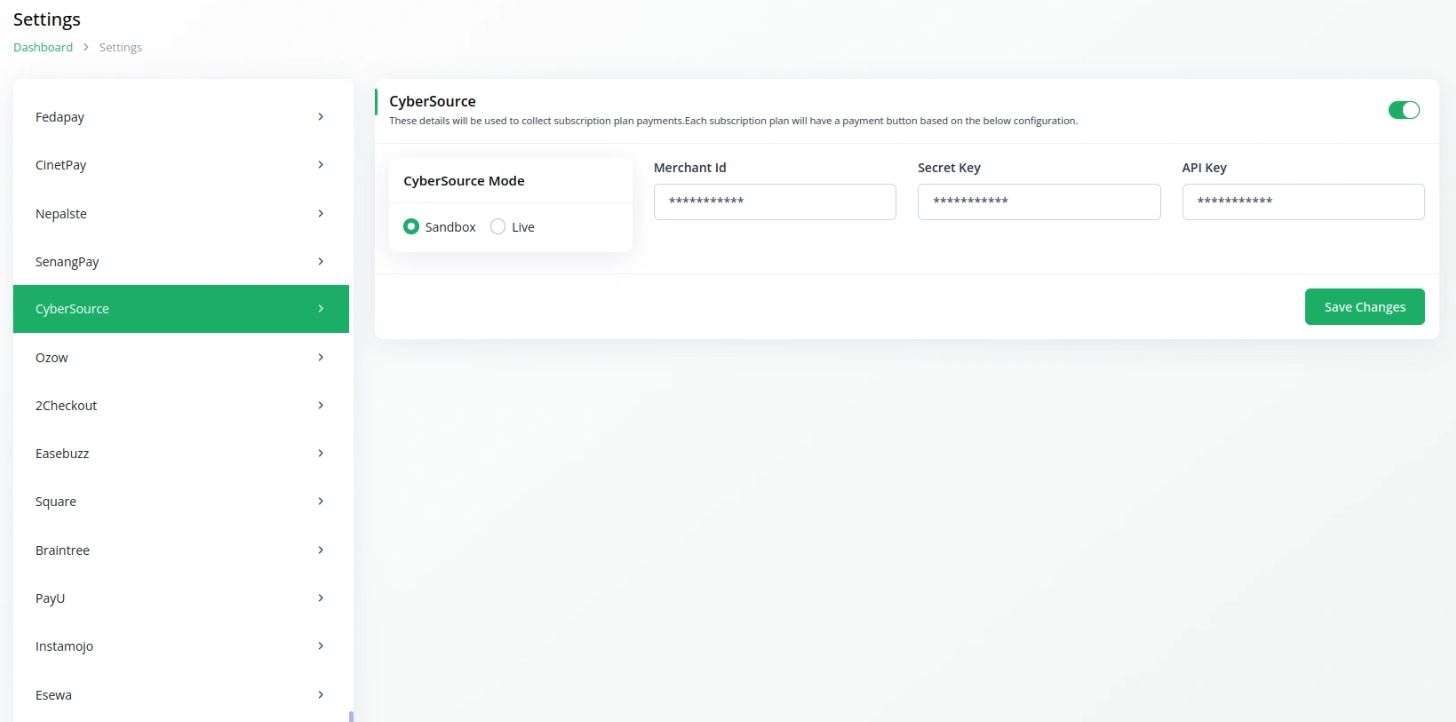Click the CyberSource panel title

[432, 101]
